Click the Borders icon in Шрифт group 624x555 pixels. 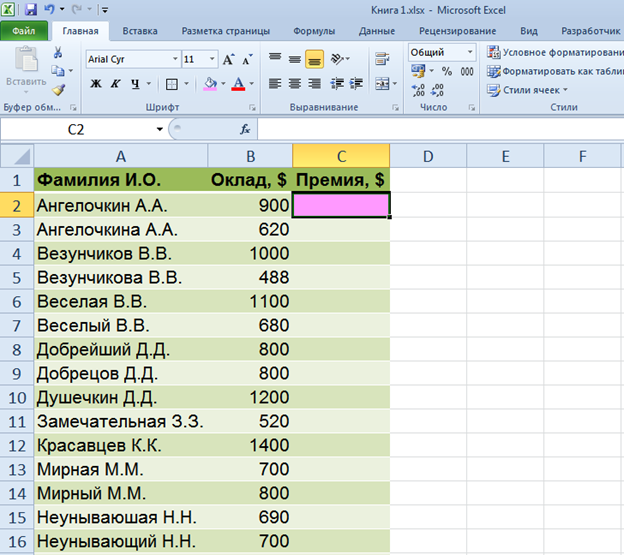(171, 84)
